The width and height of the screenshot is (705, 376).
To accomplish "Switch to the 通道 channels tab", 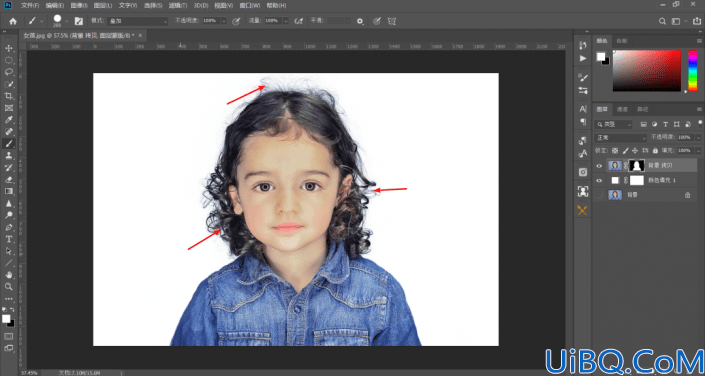I will (622, 109).
